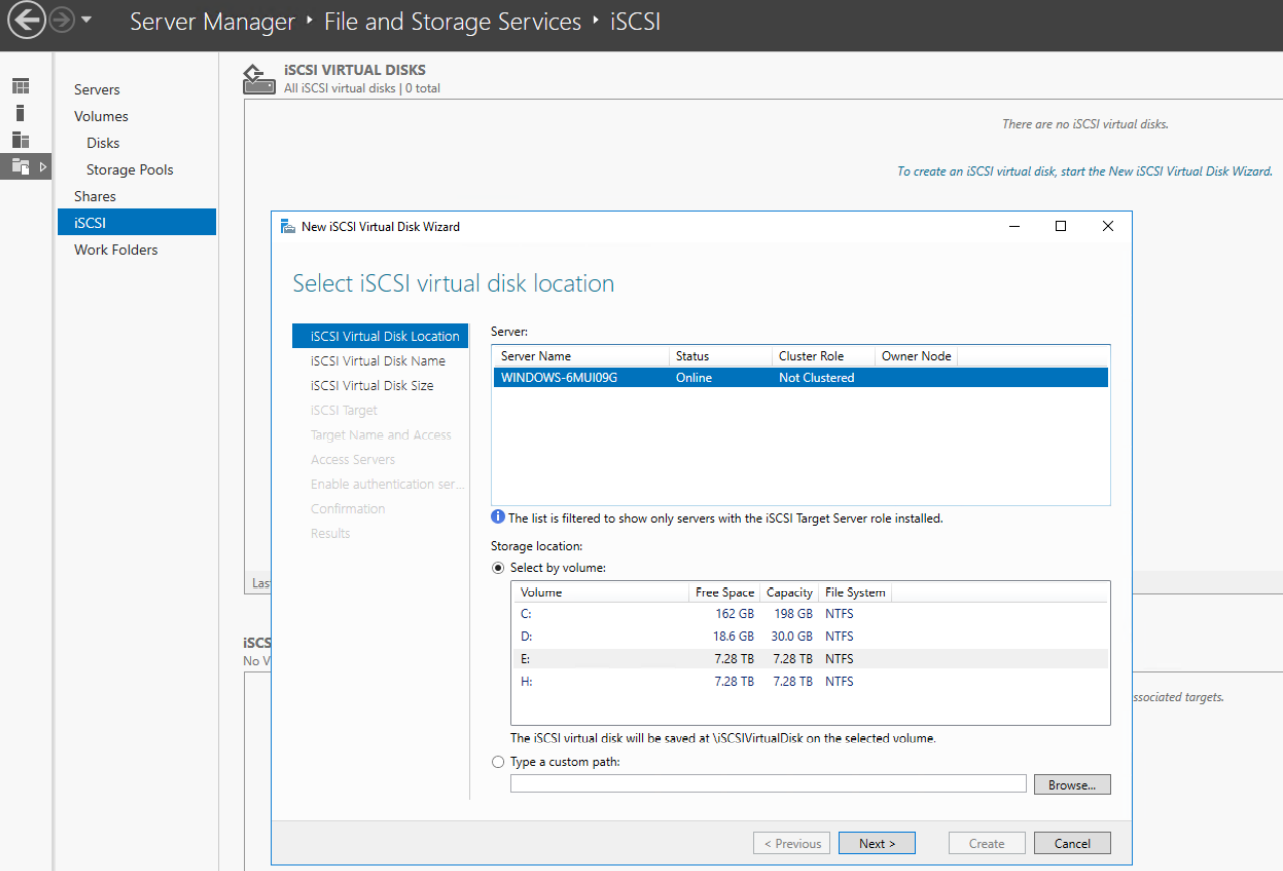The width and height of the screenshot is (1283, 871).
Task: Expand File and Storage Services flyout arrow
Action: click(43, 167)
